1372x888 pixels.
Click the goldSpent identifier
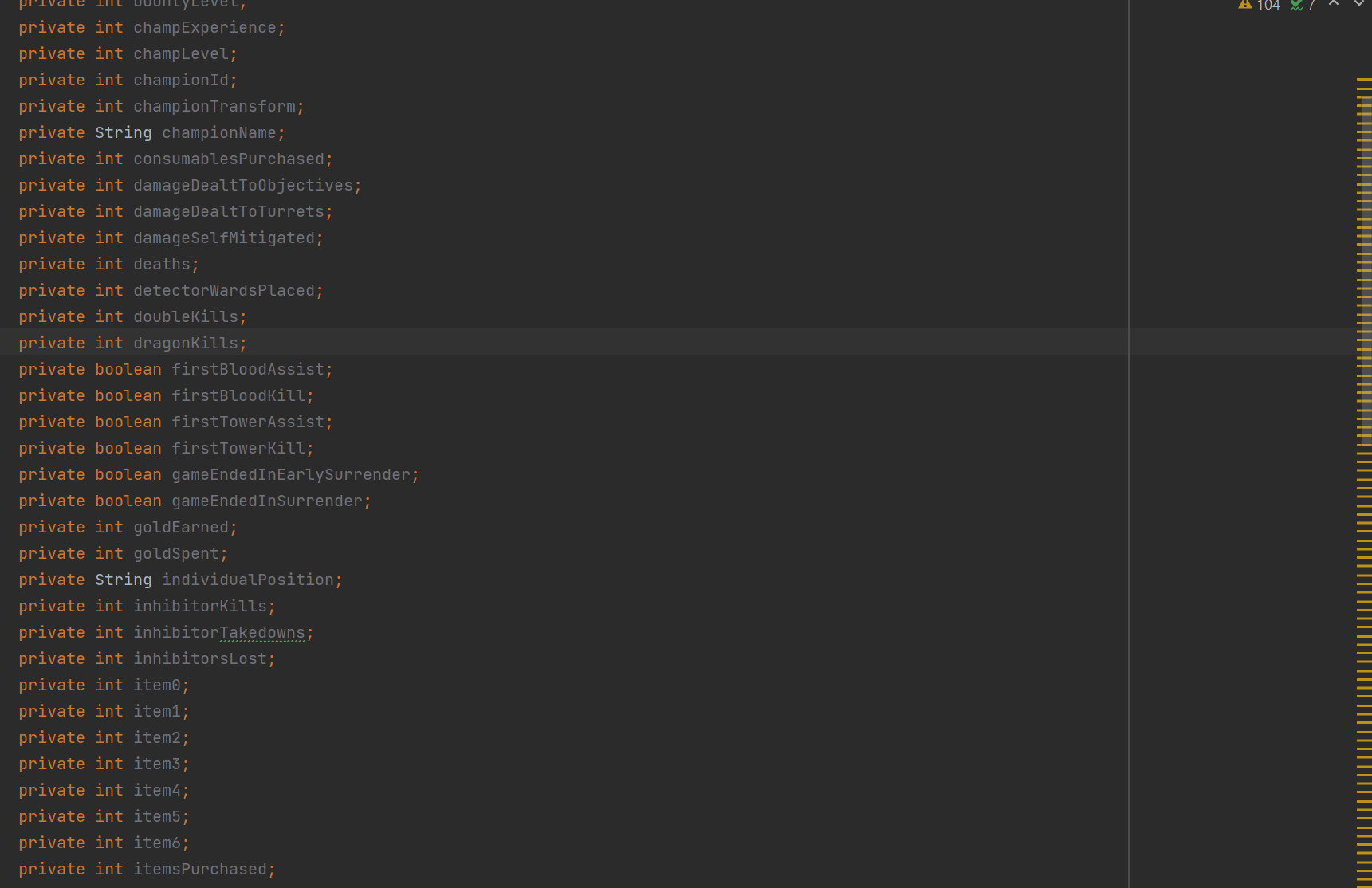click(176, 554)
